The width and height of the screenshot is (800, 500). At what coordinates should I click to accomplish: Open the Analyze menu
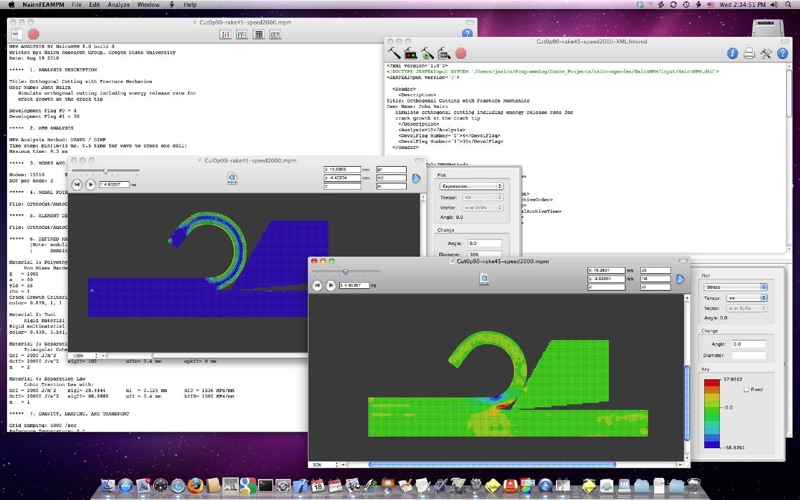118,5
